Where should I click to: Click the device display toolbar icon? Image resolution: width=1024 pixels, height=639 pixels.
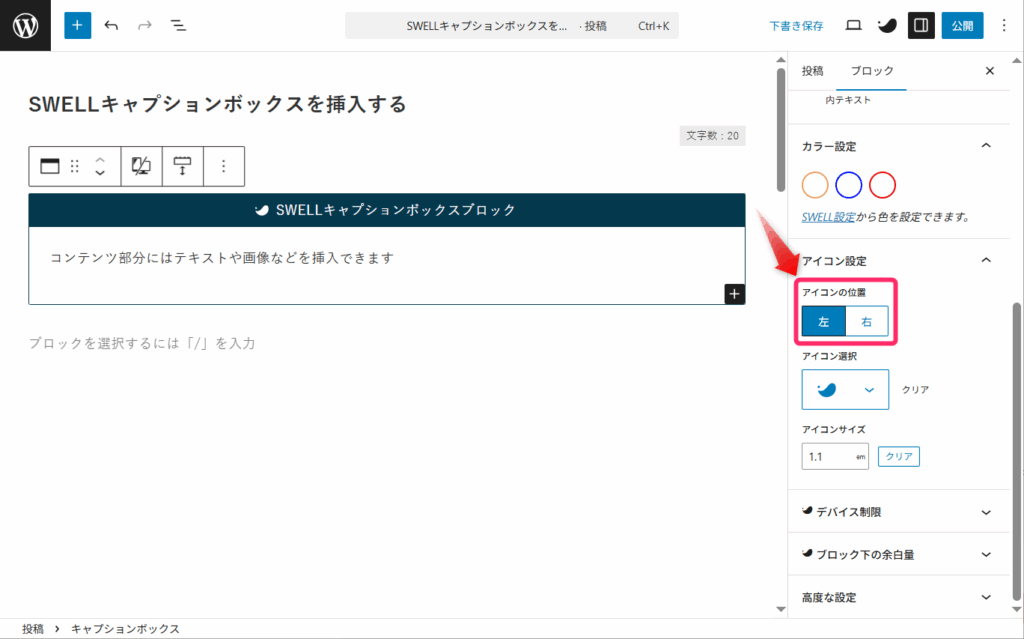pyautogui.click(x=141, y=166)
